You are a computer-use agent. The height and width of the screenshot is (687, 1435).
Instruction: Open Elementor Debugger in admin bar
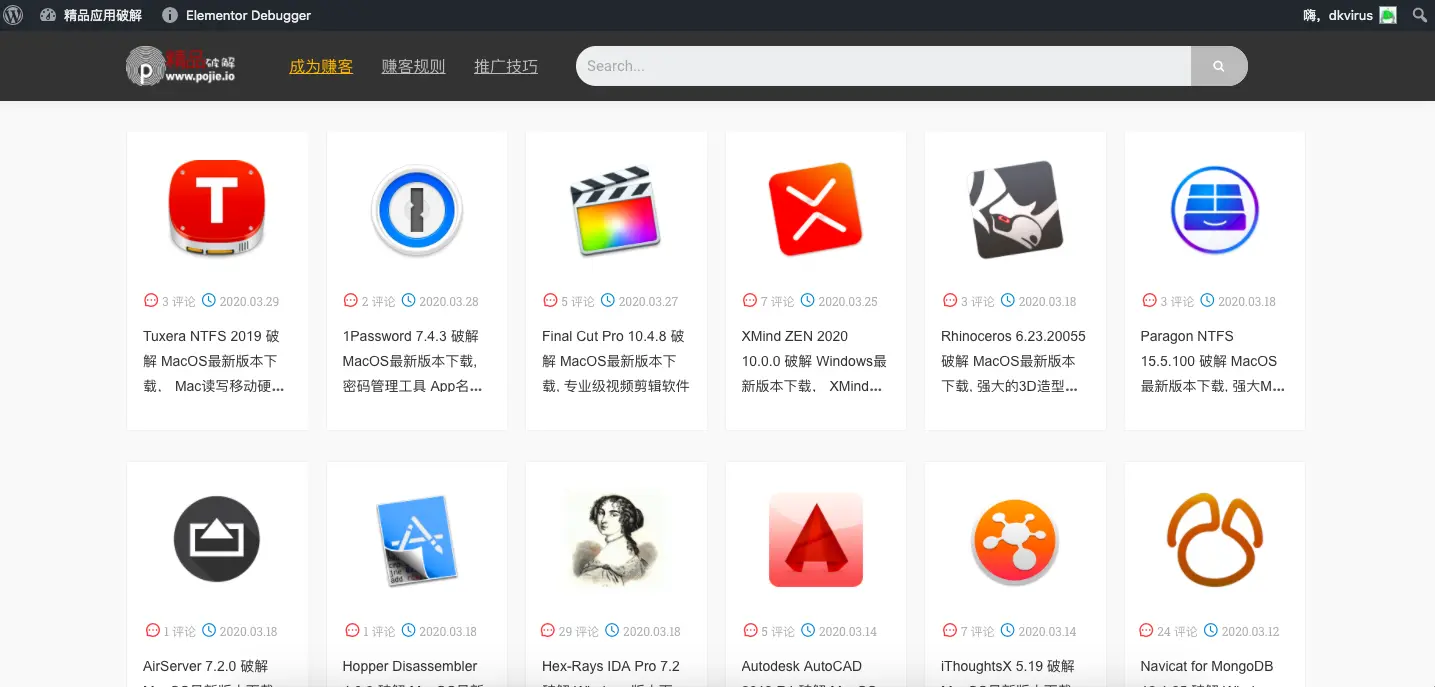pos(236,15)
